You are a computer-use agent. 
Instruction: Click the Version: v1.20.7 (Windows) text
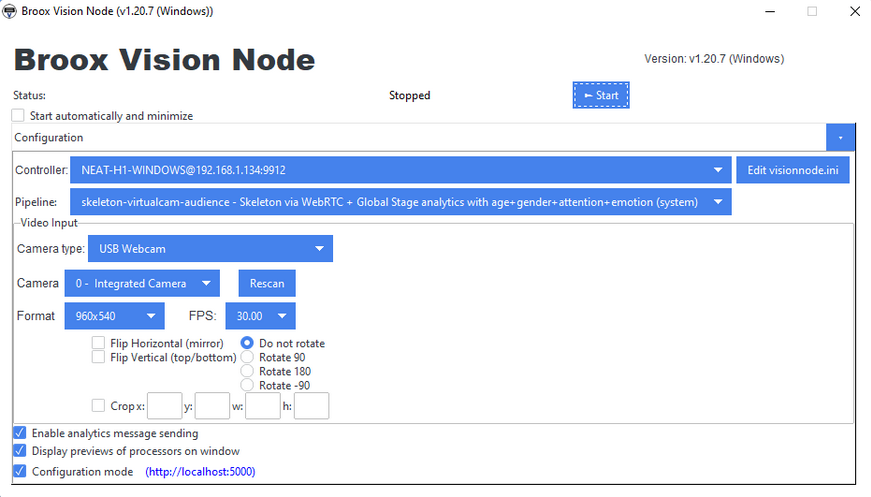[x=714, y=59]
